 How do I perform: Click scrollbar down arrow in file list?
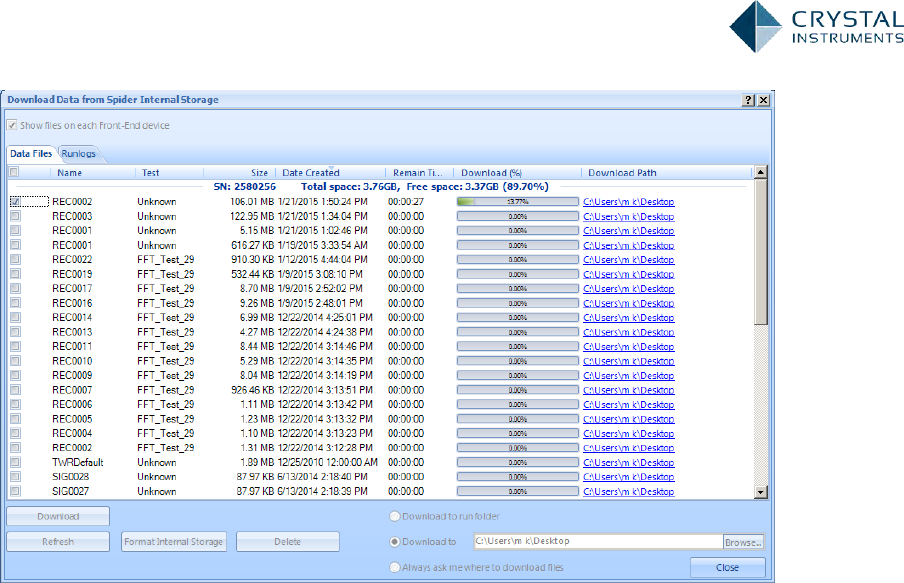pyautogui.click(x=760, y=492)
